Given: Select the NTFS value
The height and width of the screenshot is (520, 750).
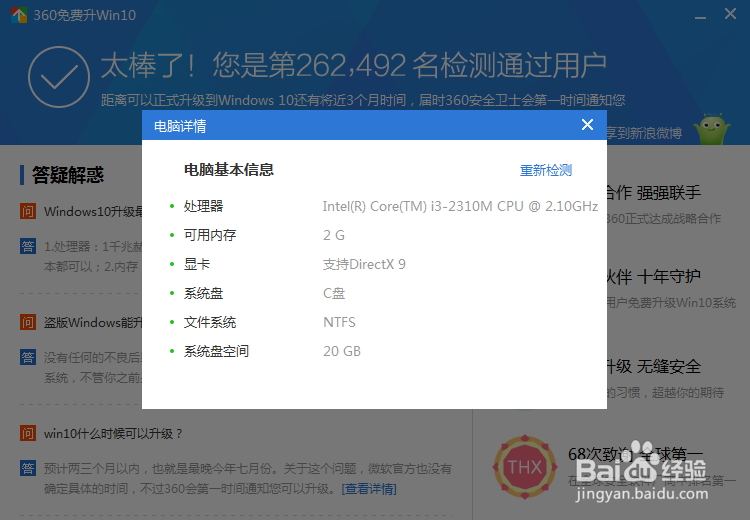Looking at the screenshot, I should [339, 322].
